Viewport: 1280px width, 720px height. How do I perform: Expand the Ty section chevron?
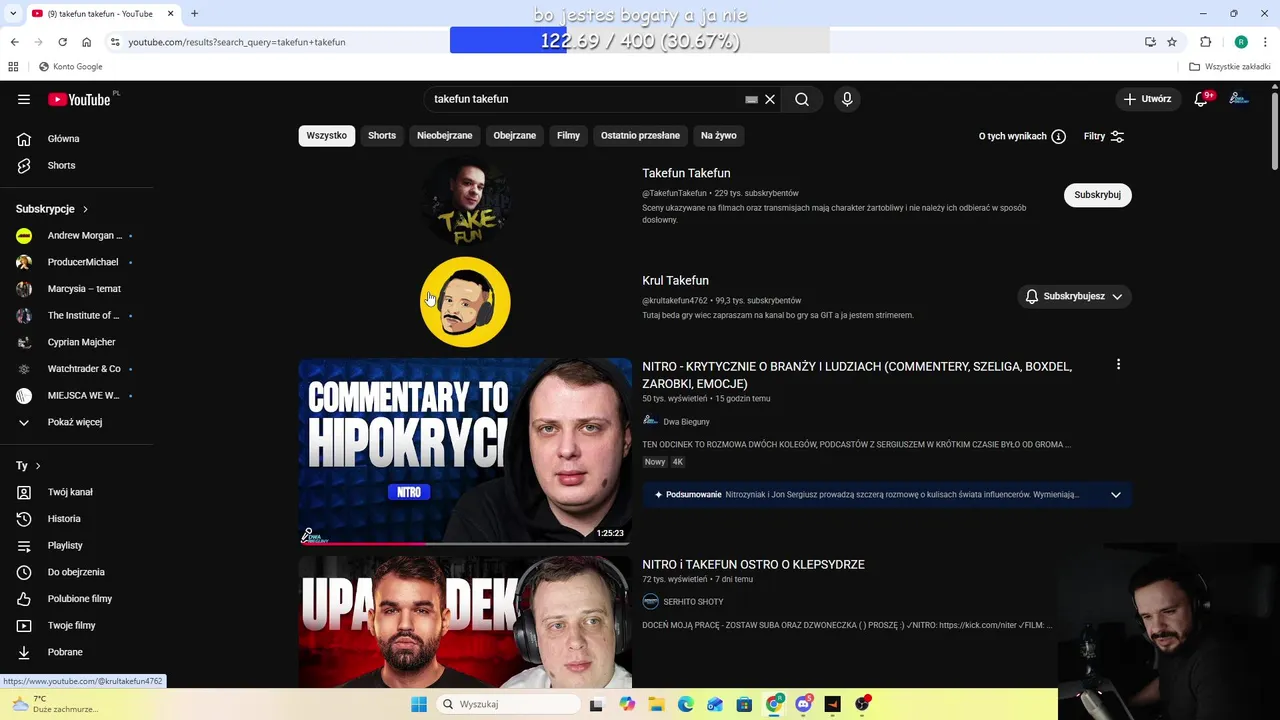[x=38, y=466]
